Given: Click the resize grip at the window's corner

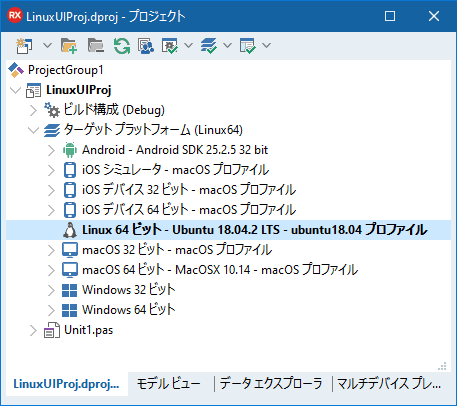Looking at the screenshot, I should [442, 366].
